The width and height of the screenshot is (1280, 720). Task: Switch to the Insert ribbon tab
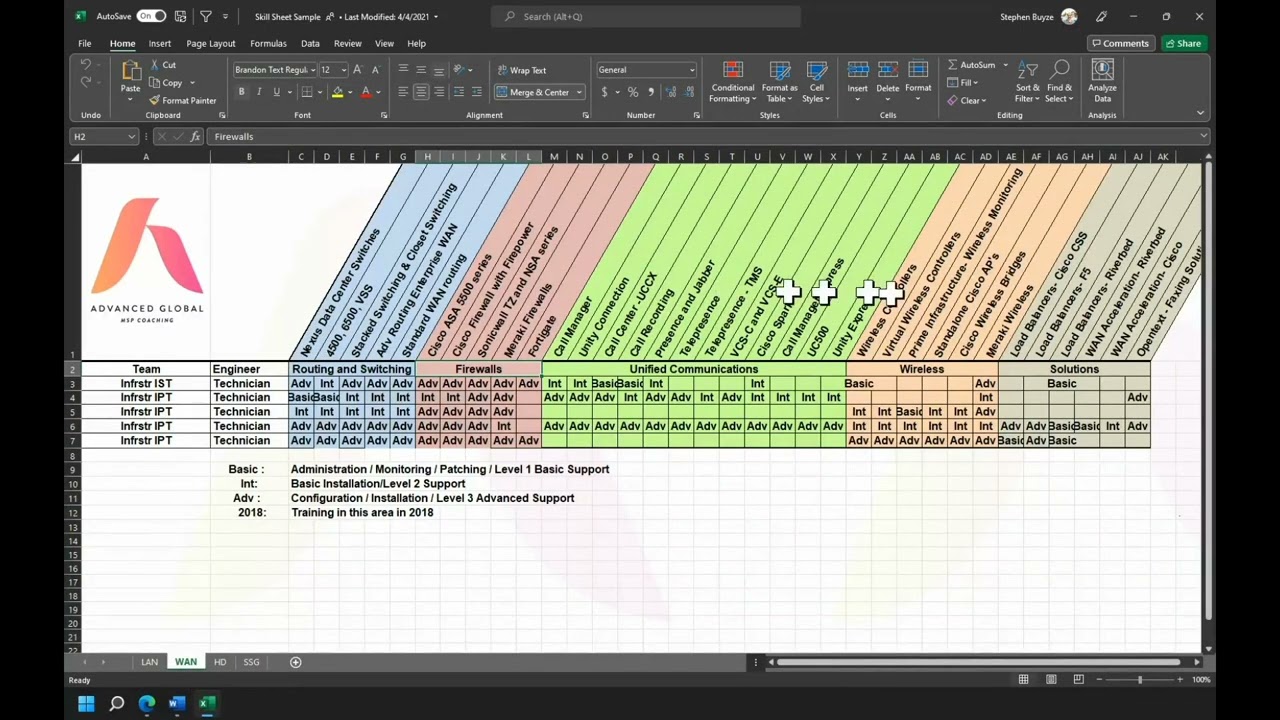pos(160,43)
